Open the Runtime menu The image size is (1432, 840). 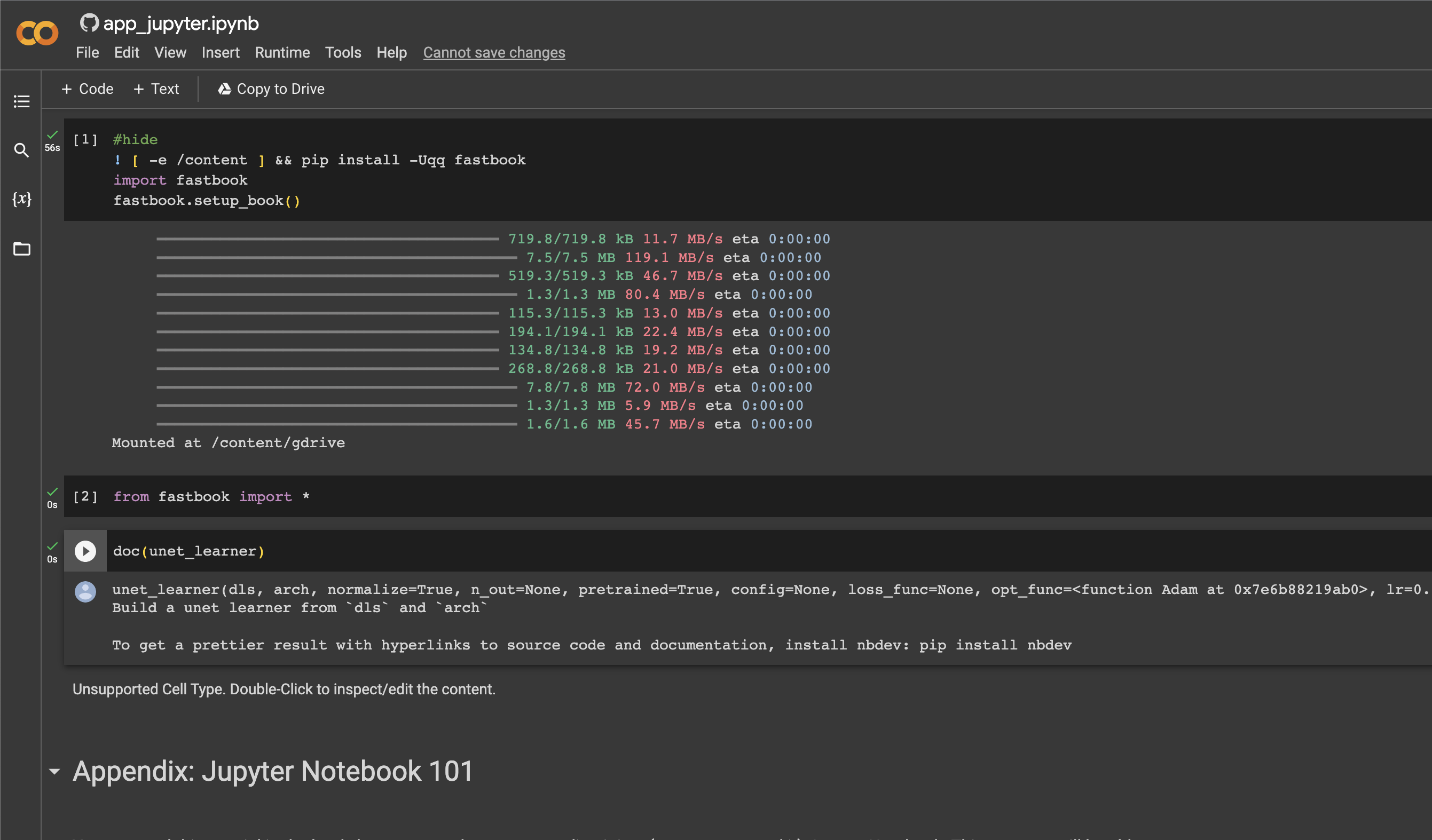coord(282,53)
